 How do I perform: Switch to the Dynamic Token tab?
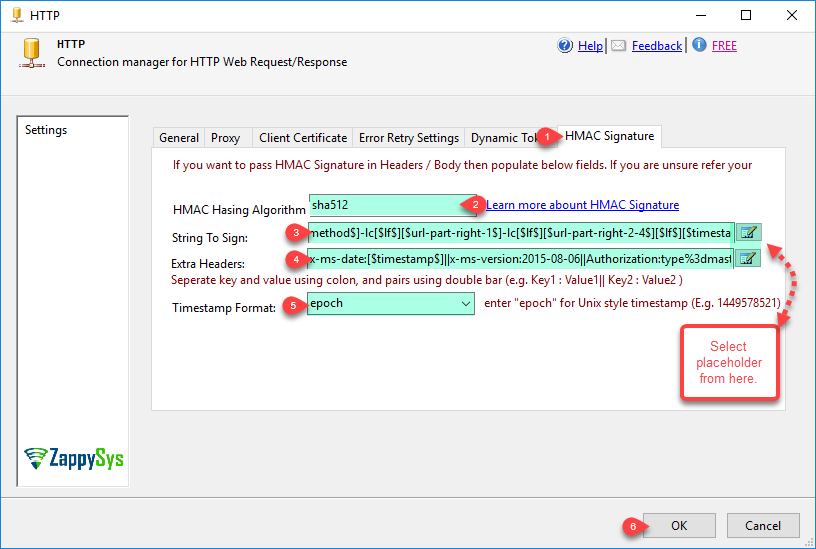(503, 138)
